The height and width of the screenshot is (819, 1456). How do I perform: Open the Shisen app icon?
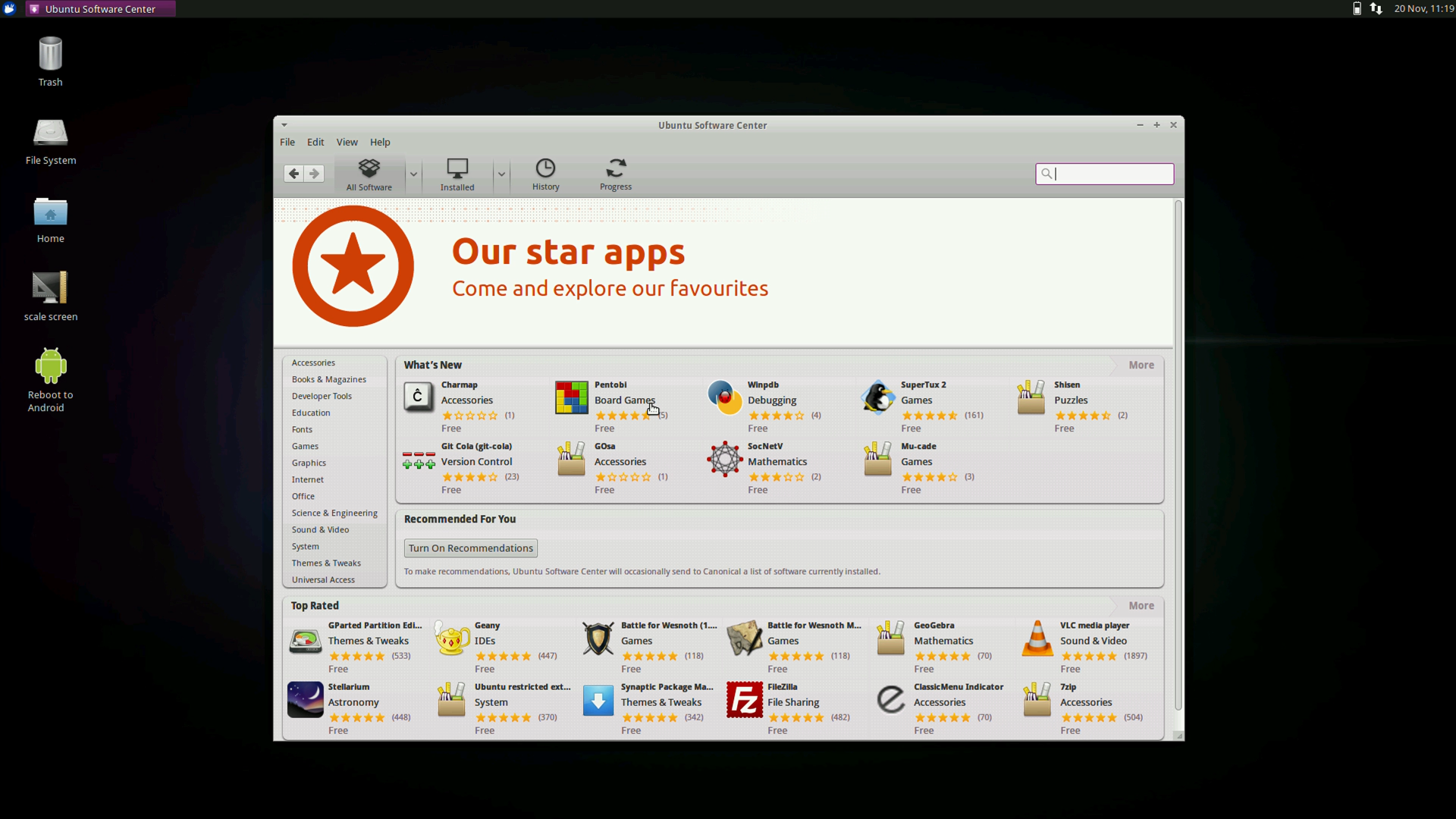[1031, 397]
